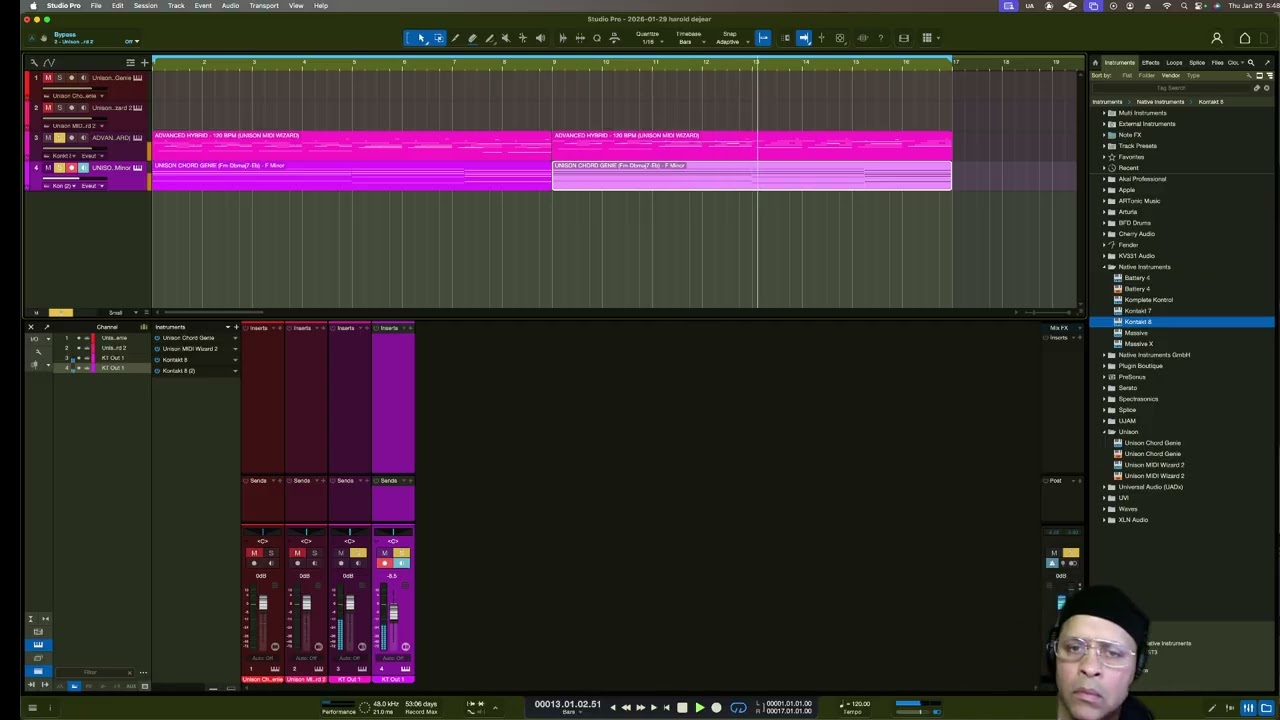Screen dimensions: 1280x720
Task: Click the wrench icon above the track list
Action: (36, 62)
